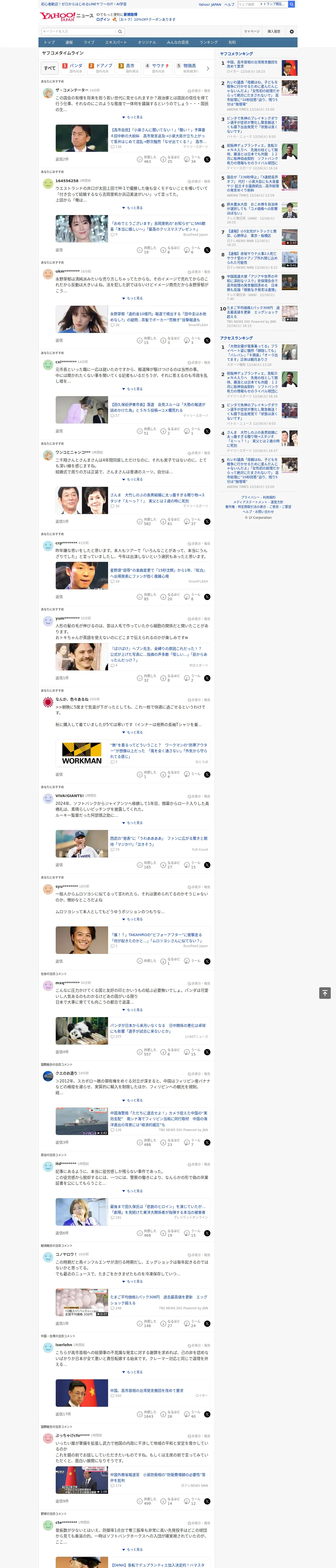Click 共感した face on ザ・コメンテーター comment
The height and width of the screenshot is (1568, 336).
[x=140, y=159]
